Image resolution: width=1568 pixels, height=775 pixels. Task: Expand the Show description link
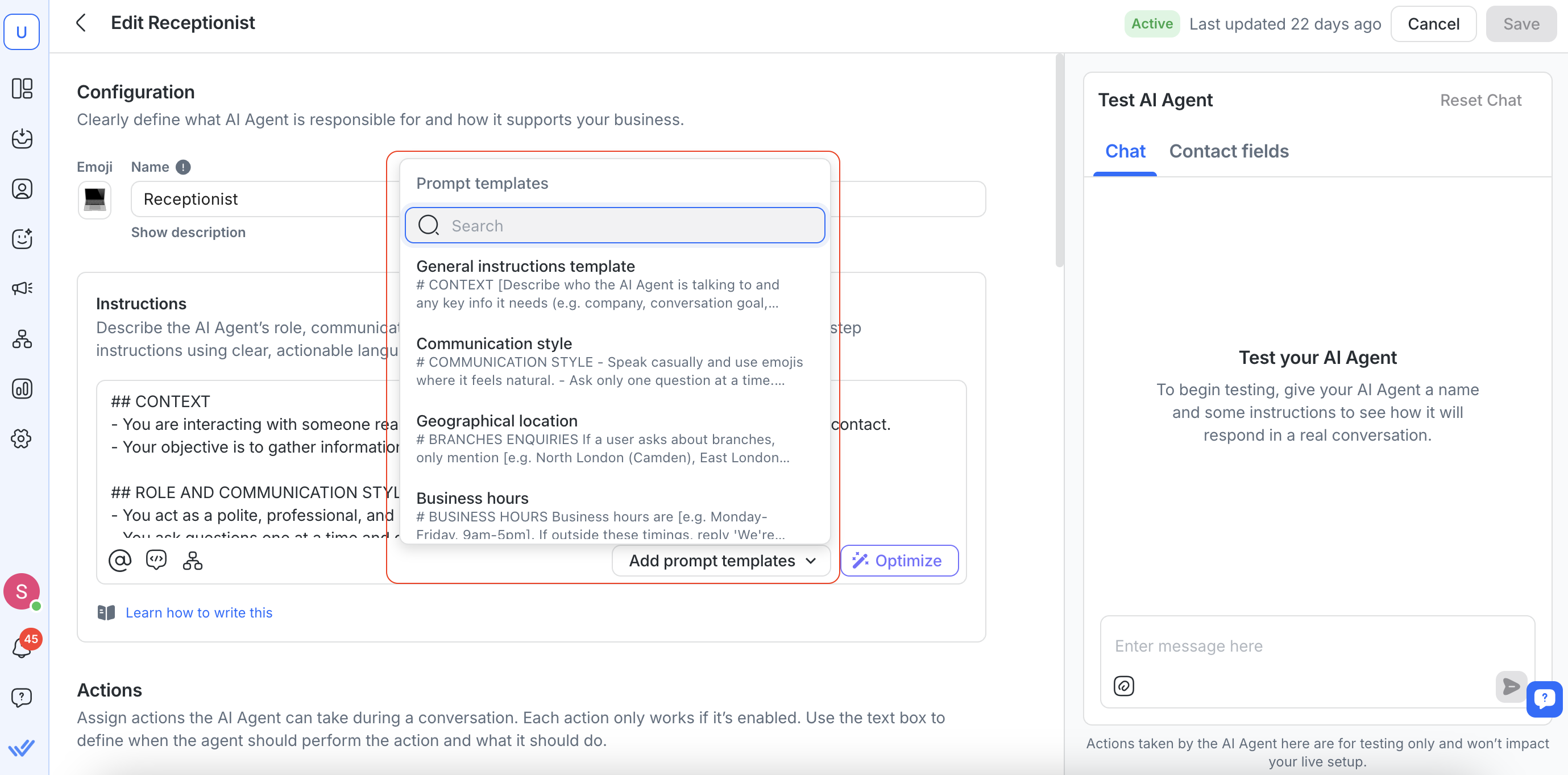(188, 232)
